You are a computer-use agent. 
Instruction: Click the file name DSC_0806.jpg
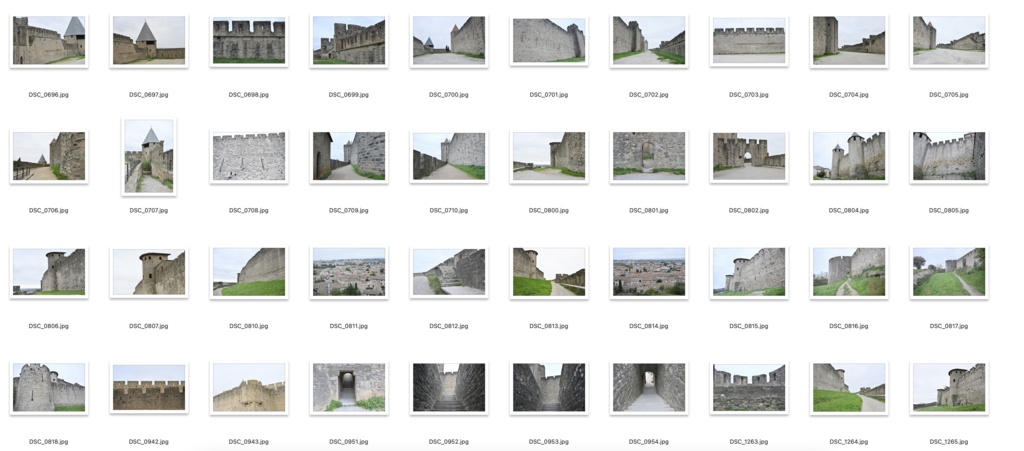tap(48, 326)
